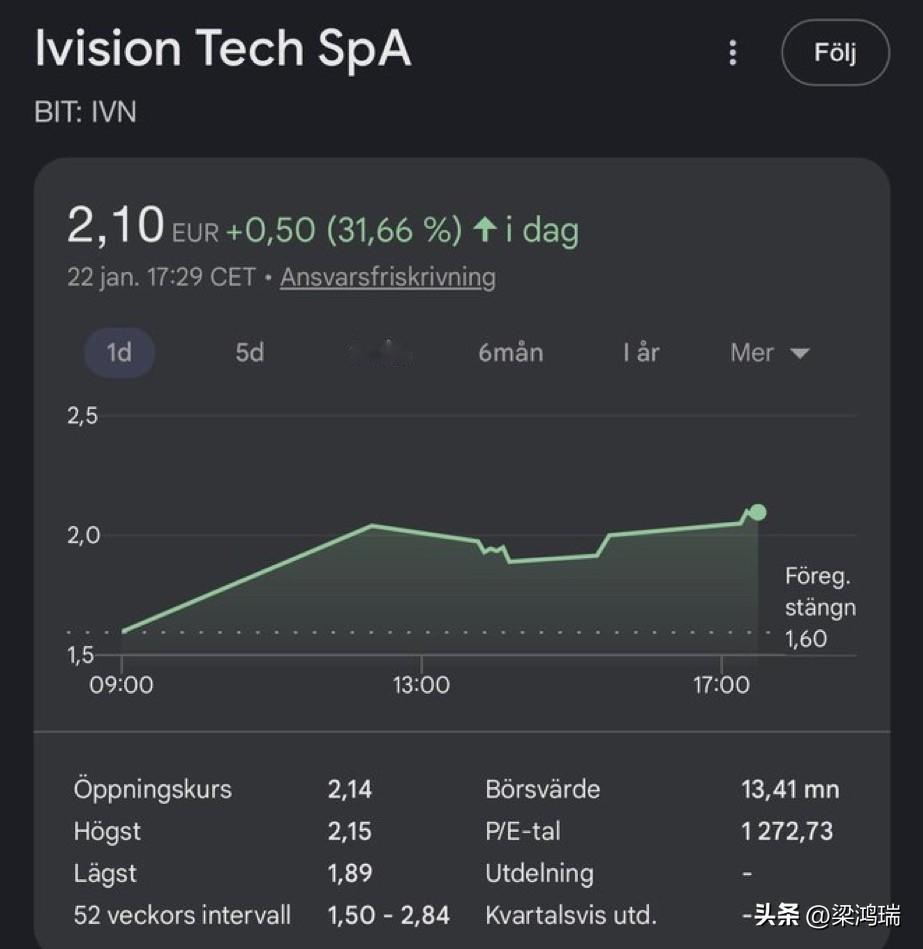Click the Börsvärde market cap value
The image size is (923, 949).
tap(789, 789)
